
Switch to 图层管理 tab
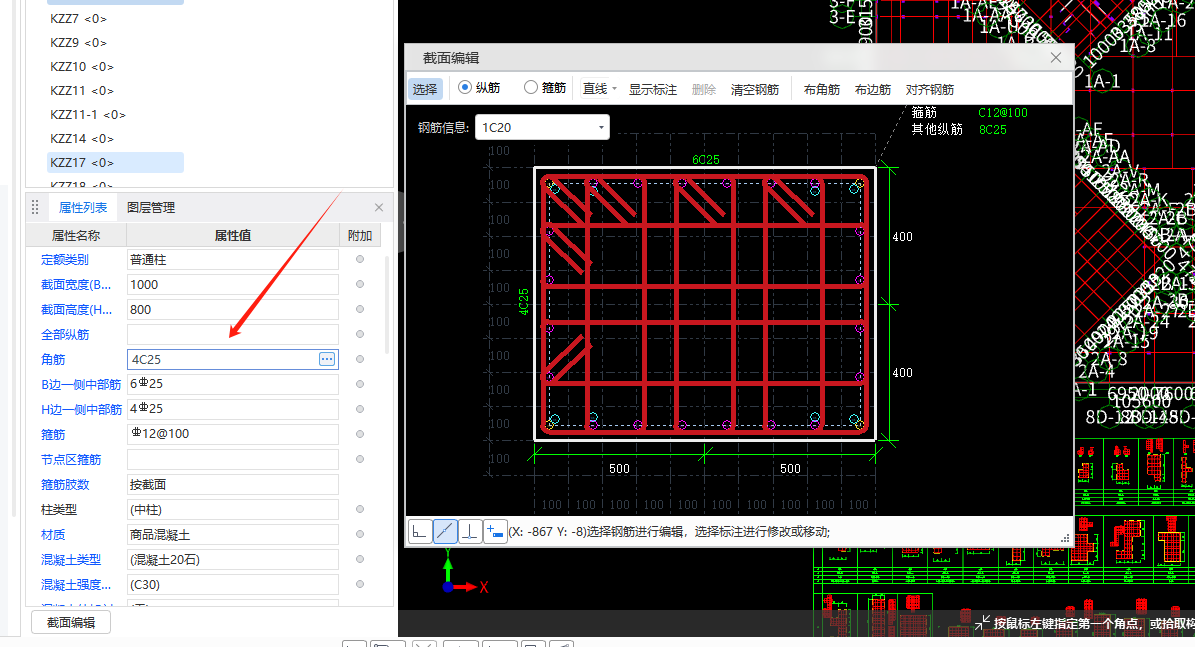point(151,207)
